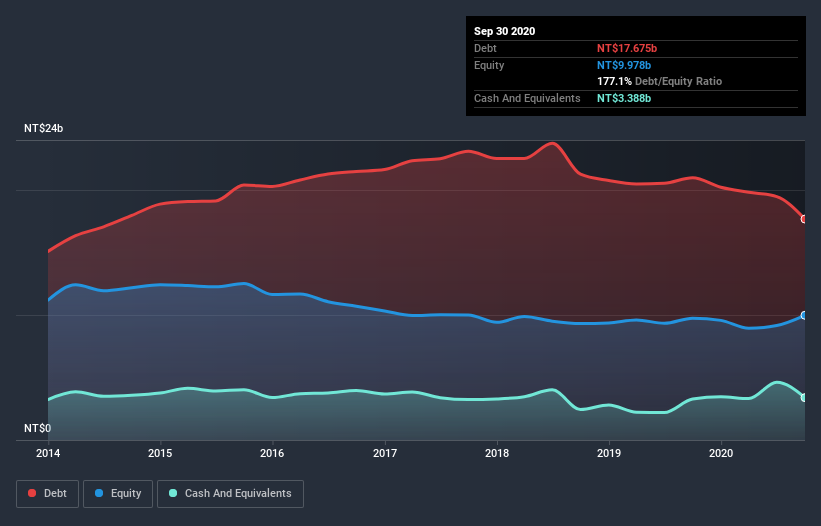Click the 2018 x-axis label

point(497,453)
